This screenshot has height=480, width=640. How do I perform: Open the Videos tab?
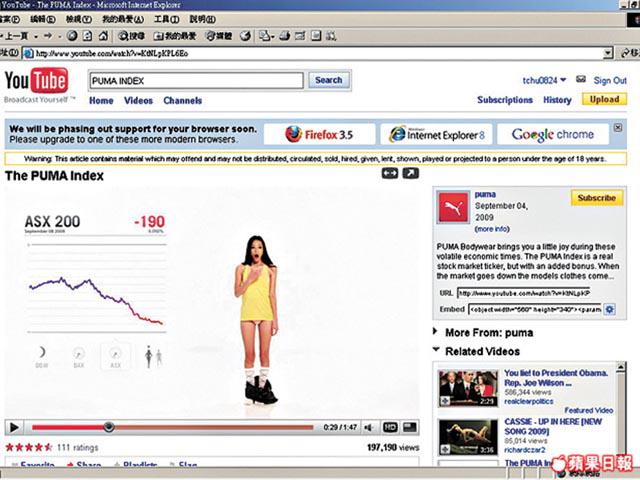click(x=138, y=101)
